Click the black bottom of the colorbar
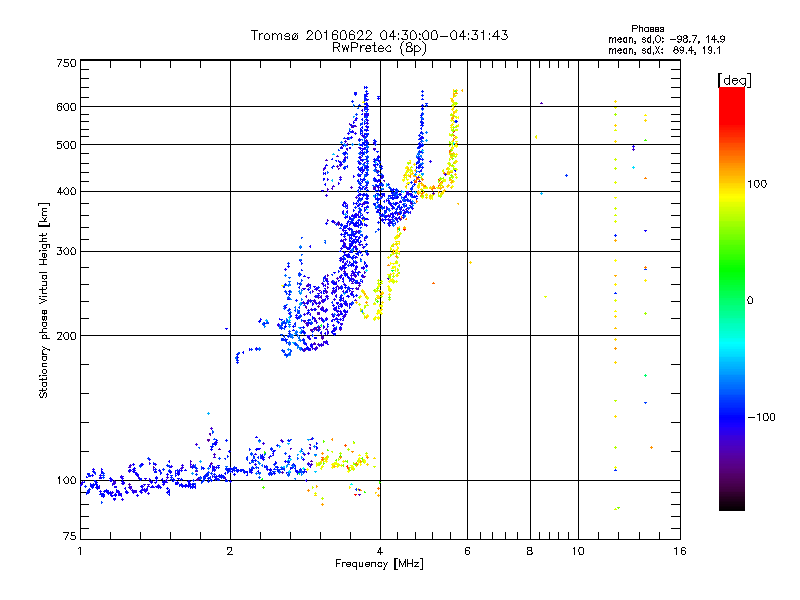Viewport: 800px width, 600px height. (732, 503)
